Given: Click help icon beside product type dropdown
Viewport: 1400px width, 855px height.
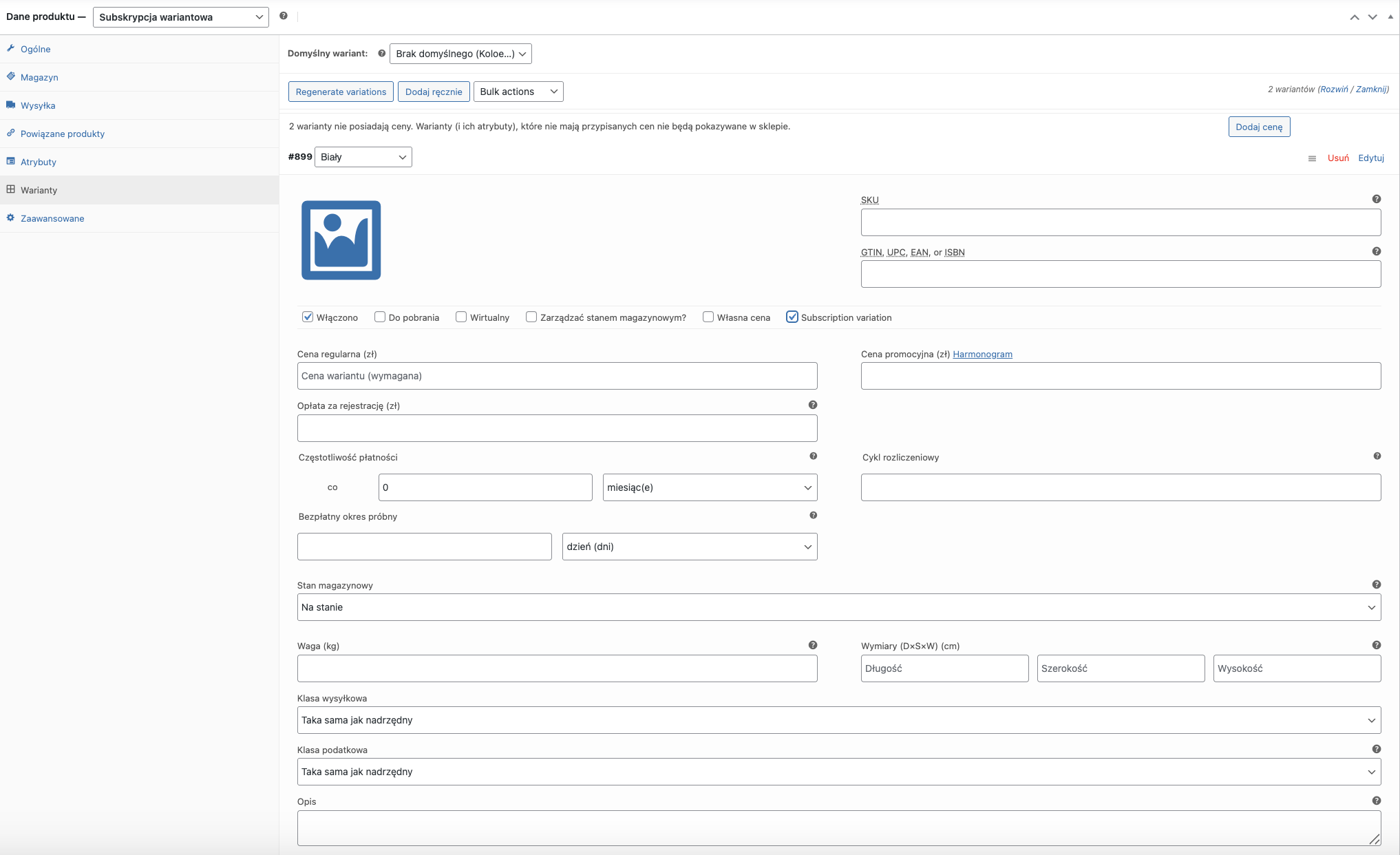Looking at the screenshot, I should [x=284, y=16].
